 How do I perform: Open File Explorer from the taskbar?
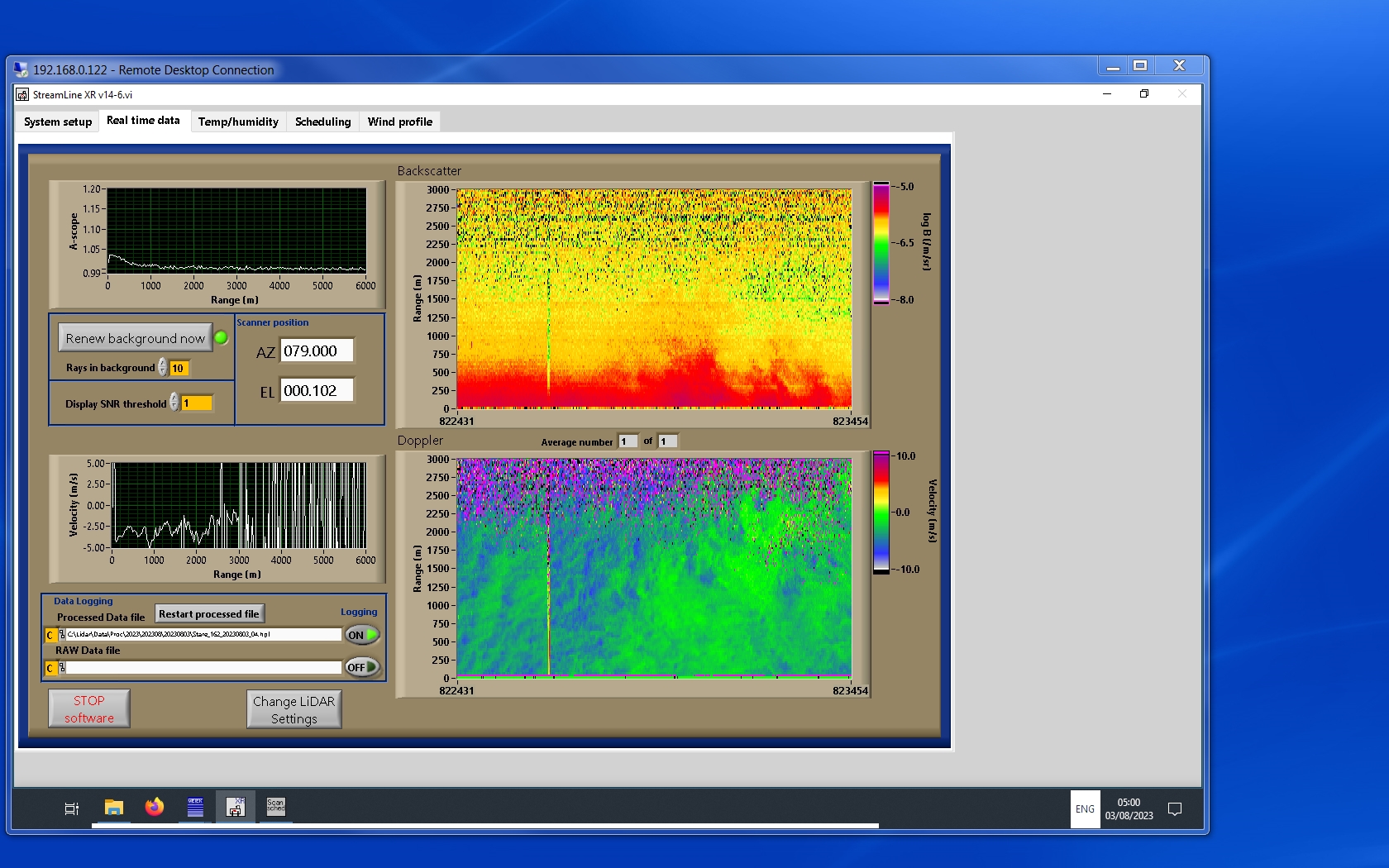click(x=114, y=808)
